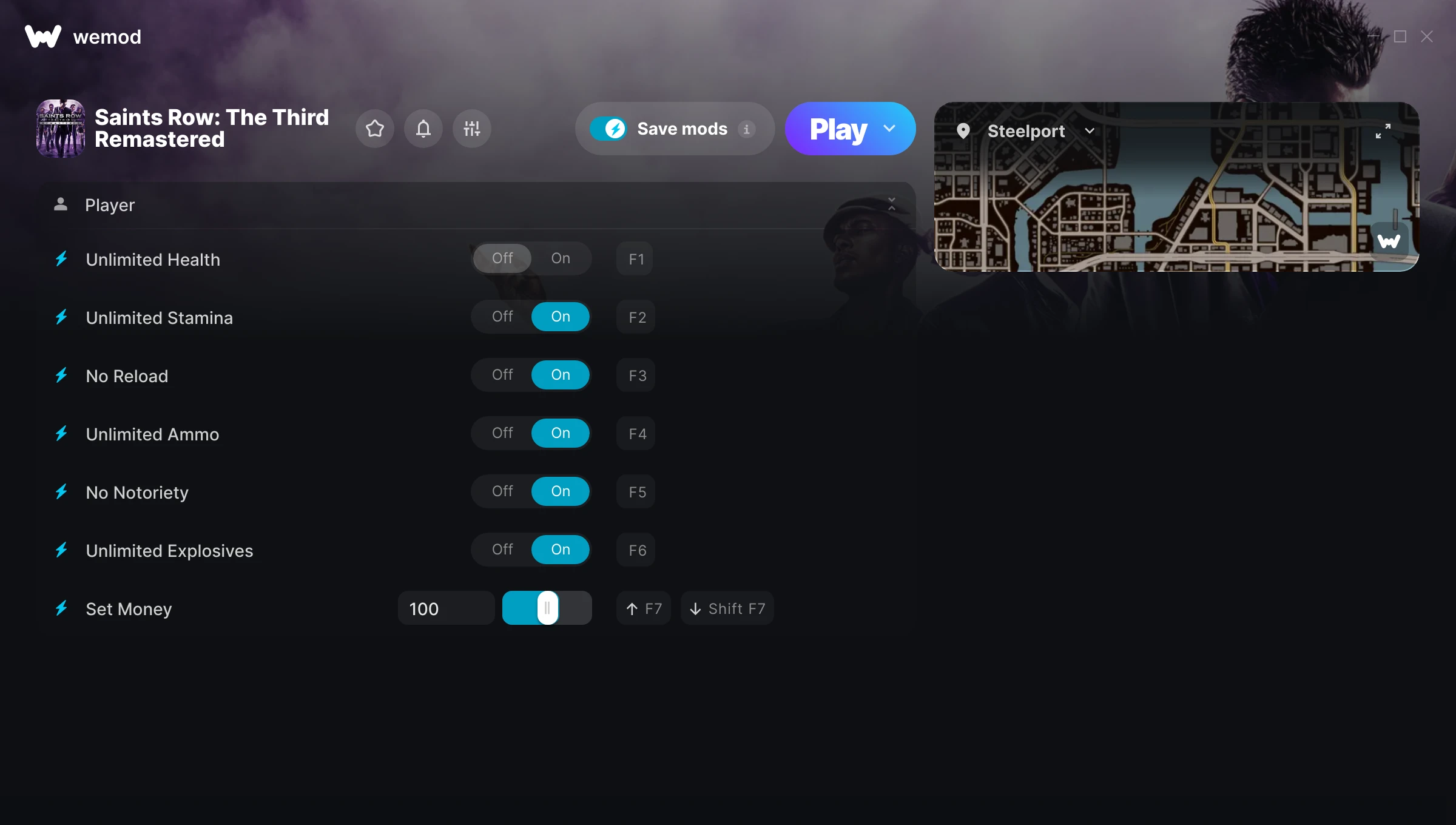Open mod settings sliders icon

pos(472,129)
